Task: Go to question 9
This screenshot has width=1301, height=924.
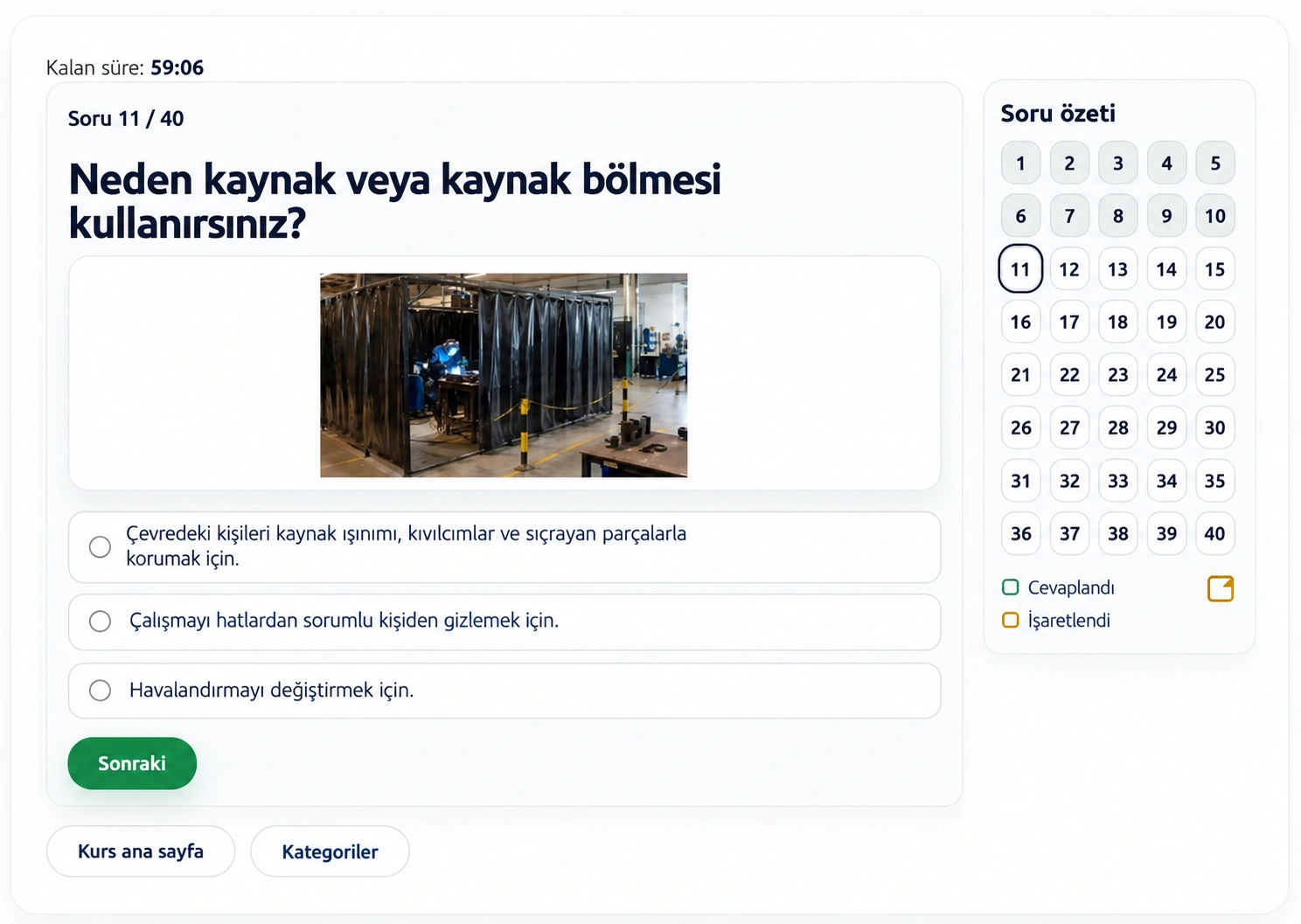Action: coord(1166,216)
